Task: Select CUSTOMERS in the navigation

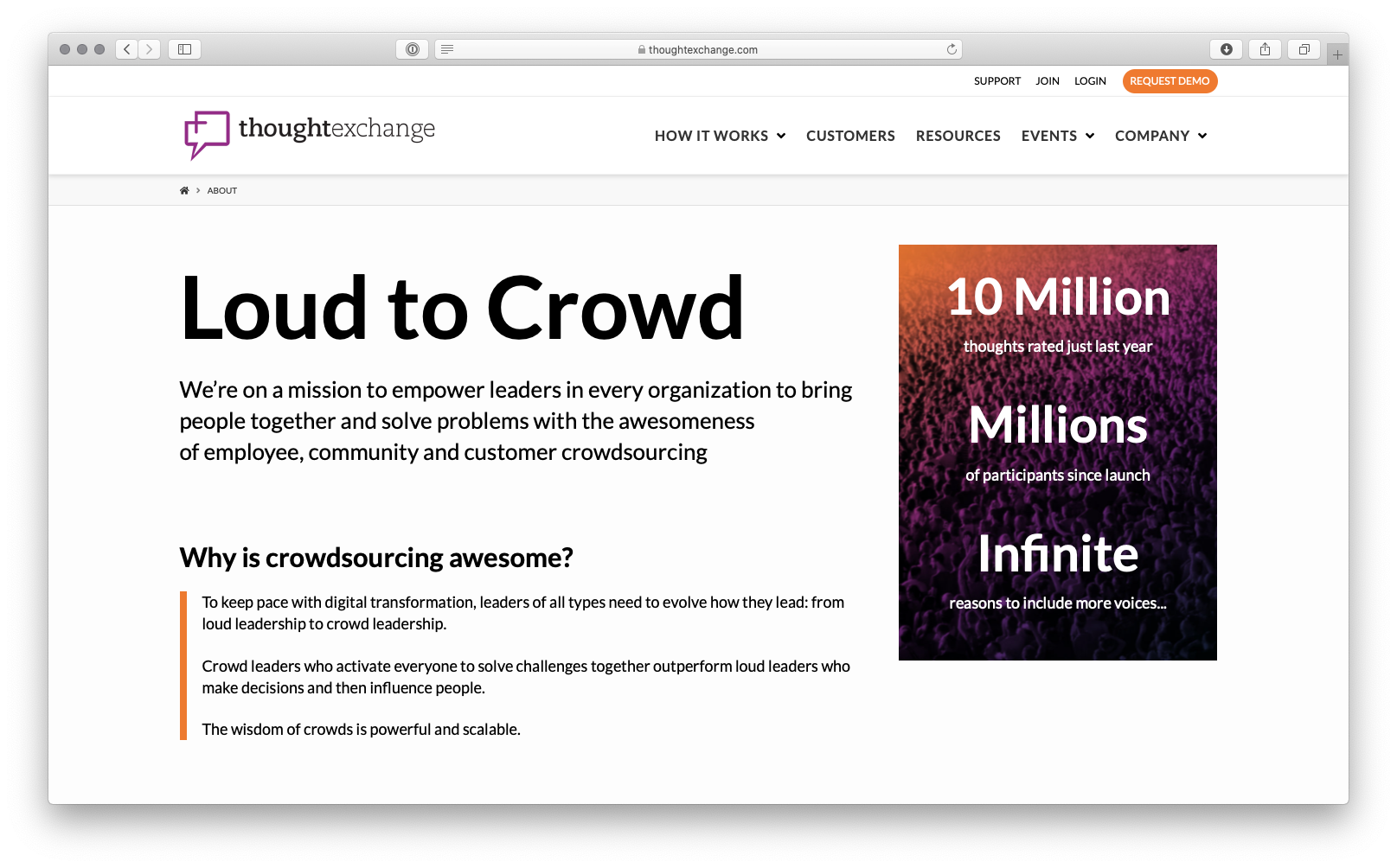Action: pos(850,136)
